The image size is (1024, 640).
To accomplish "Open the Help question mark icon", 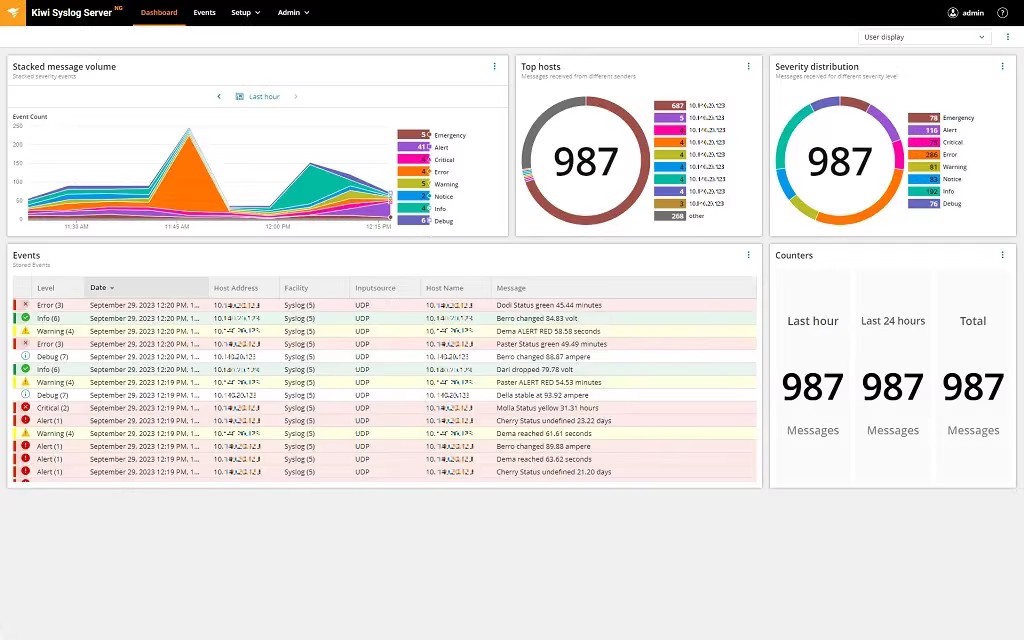I will pyautogui.click(x=1002, y=13).
